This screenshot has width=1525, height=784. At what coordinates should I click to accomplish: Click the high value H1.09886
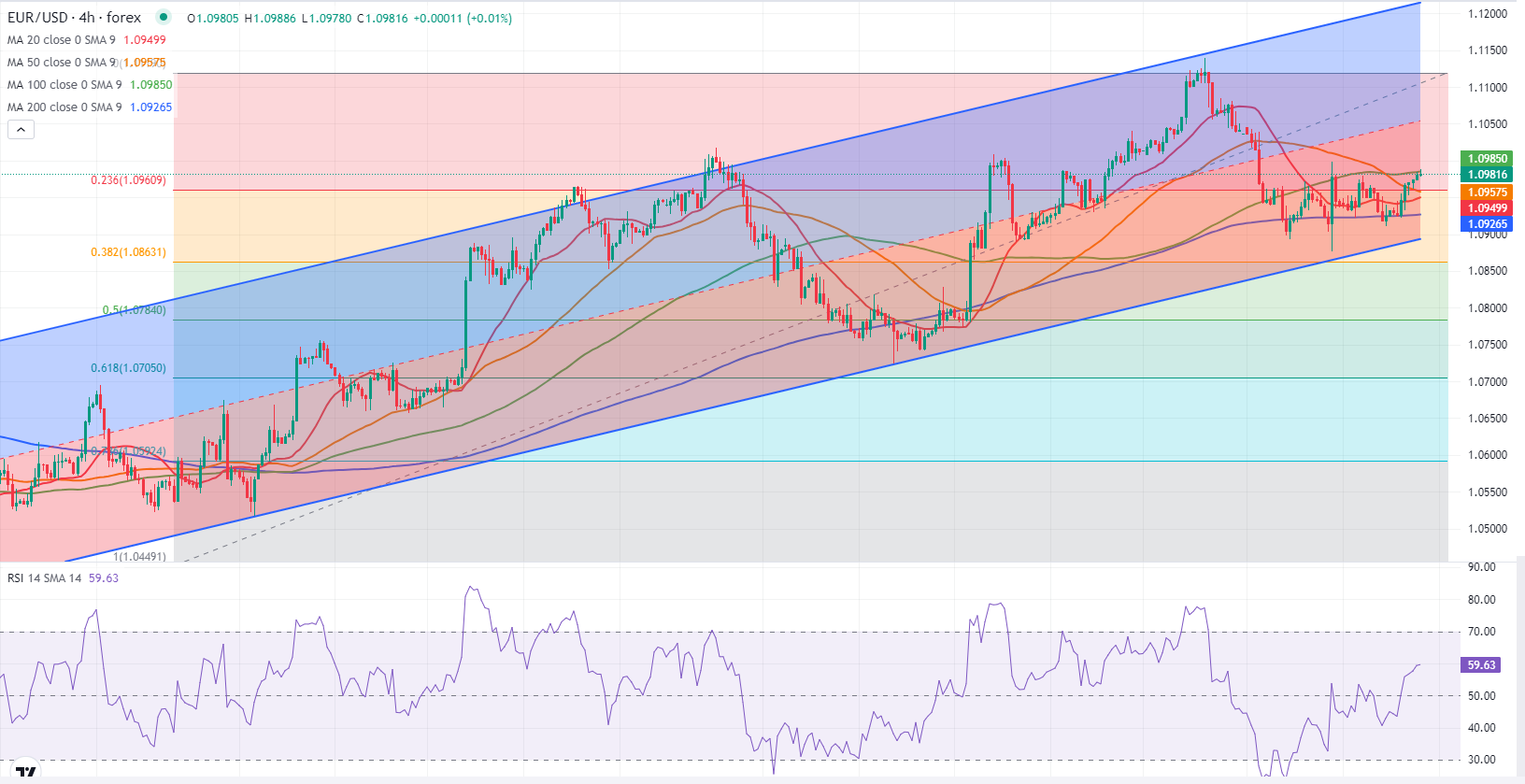(x=270, y=18)
